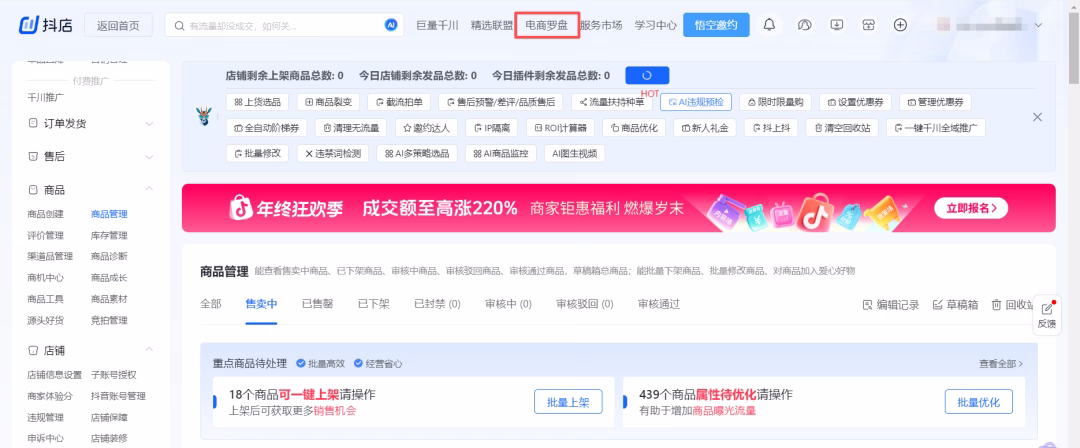This screenshot has width=1080, height=448.
Task: Switch to the 已下架 product tab
Action: click(x=373, y=304)
